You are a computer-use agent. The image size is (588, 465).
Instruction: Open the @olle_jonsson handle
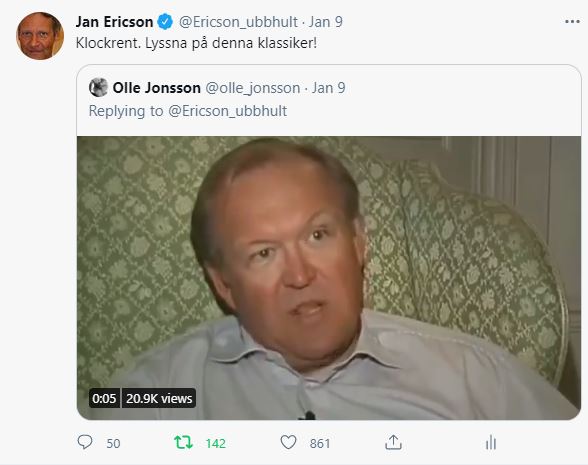[253, 88]
